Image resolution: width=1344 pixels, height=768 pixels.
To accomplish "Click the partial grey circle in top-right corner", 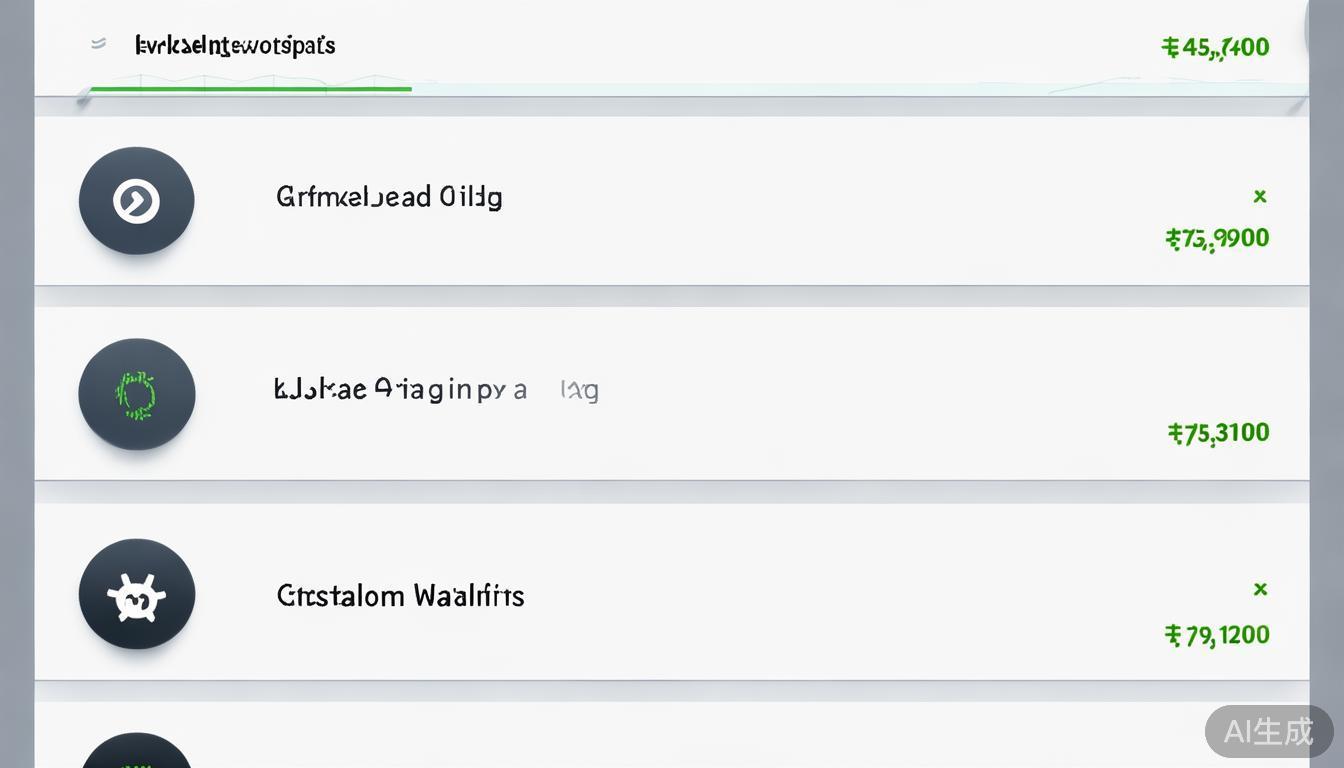I will (x=1324, y=30).
